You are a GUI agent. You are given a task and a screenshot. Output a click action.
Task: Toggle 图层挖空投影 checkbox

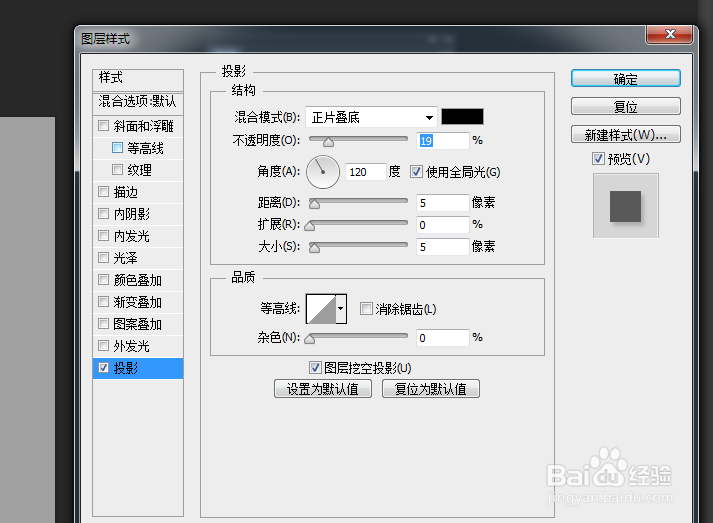(315, 367)
